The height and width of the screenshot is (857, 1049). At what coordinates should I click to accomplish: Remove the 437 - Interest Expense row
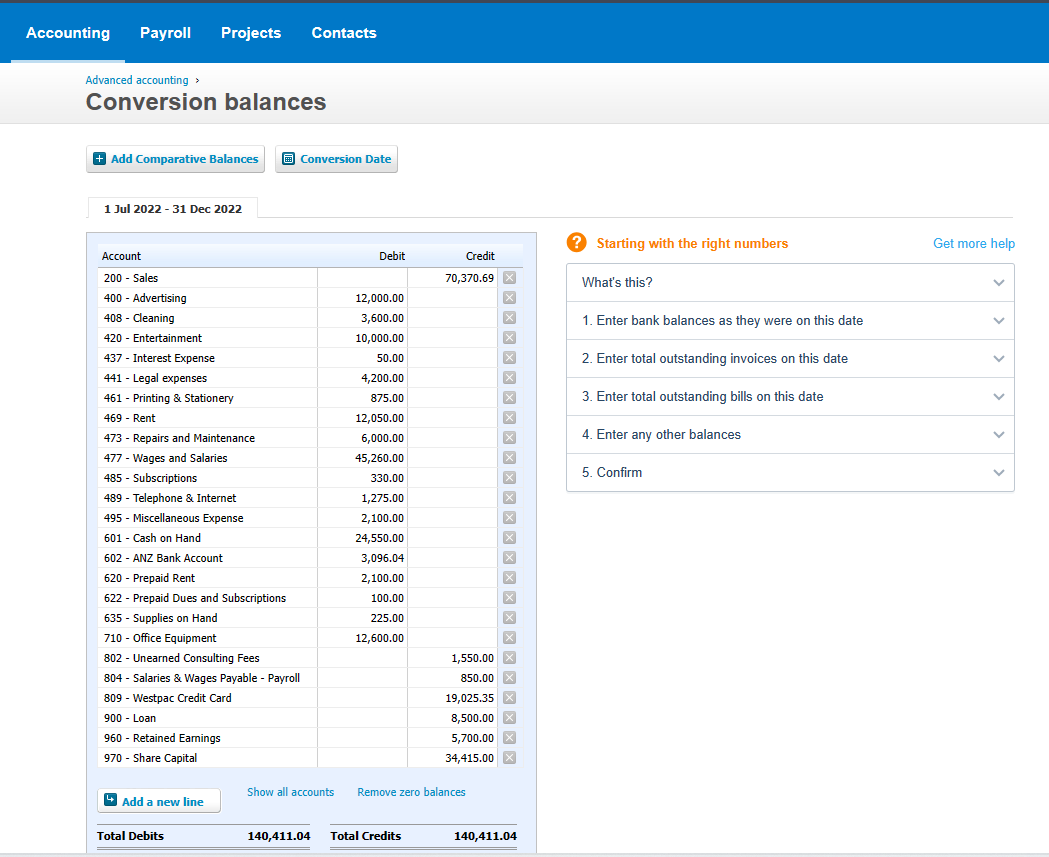click(509, 358)
